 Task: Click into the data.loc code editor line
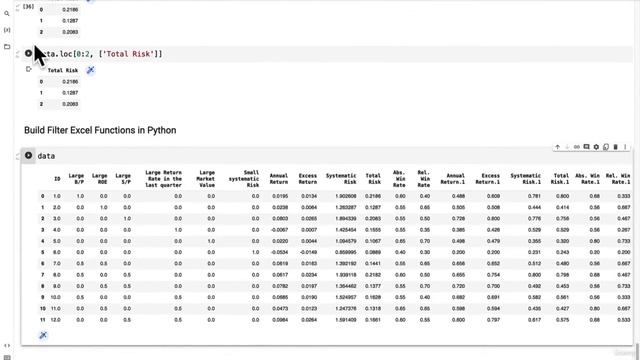point(327,54)
